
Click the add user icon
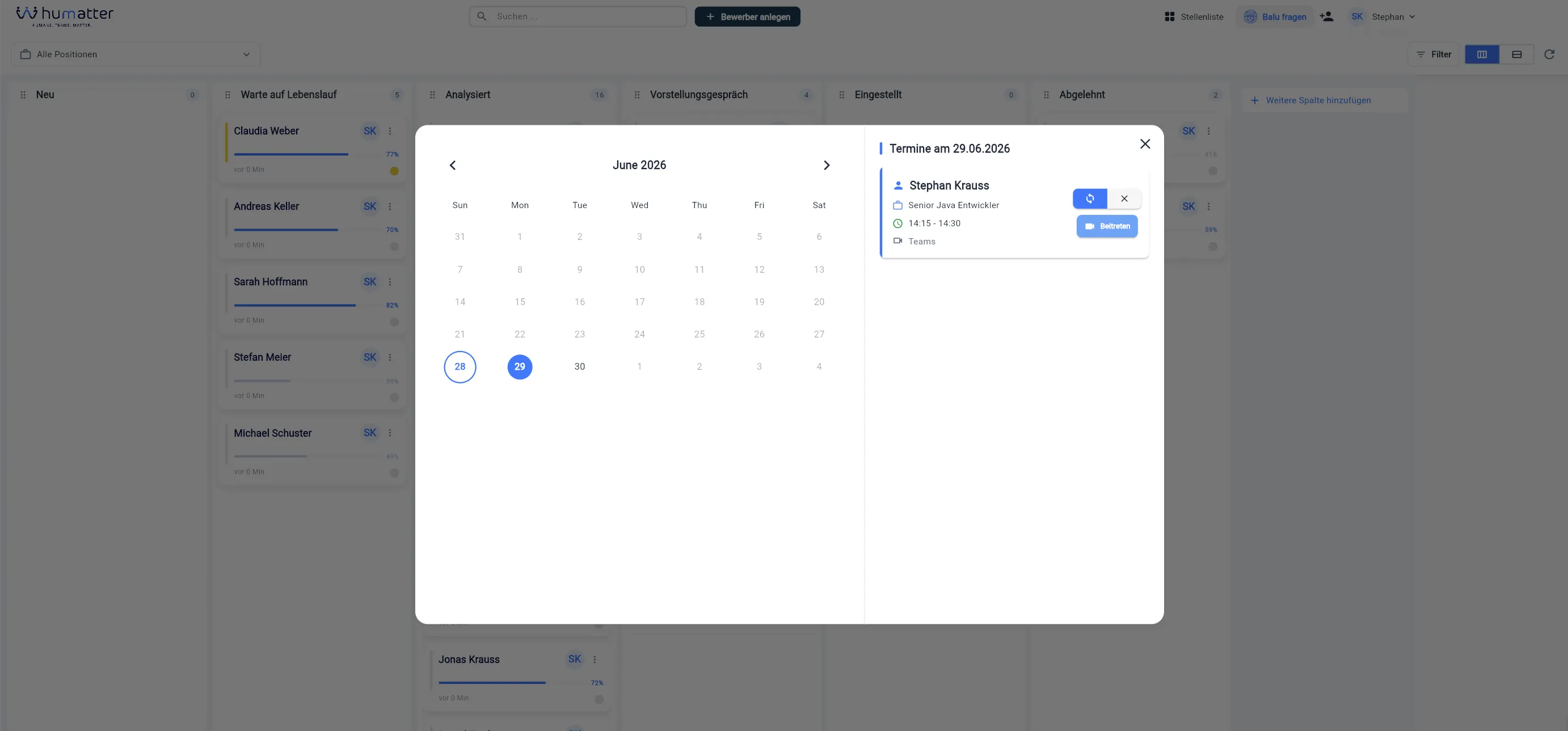pyautogui.click(x=1326, y=17)
